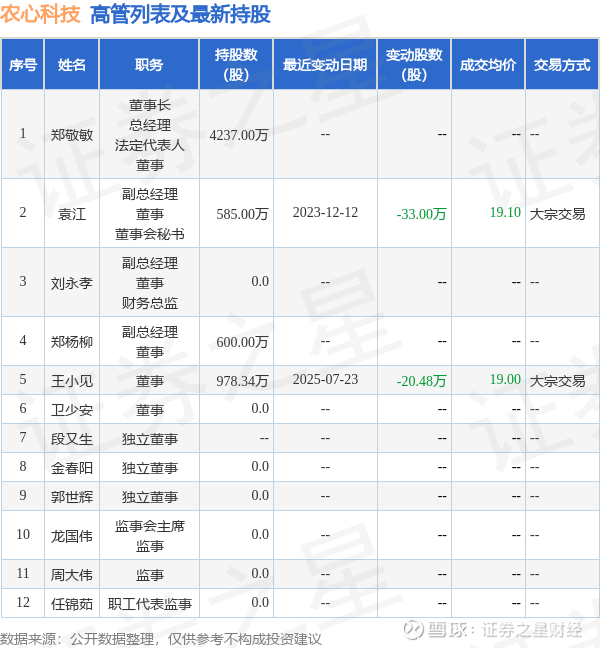Click the 成交均价 column header
Image resolution: width=600 pixels, height=648 pixels.
tap(488, 64)
